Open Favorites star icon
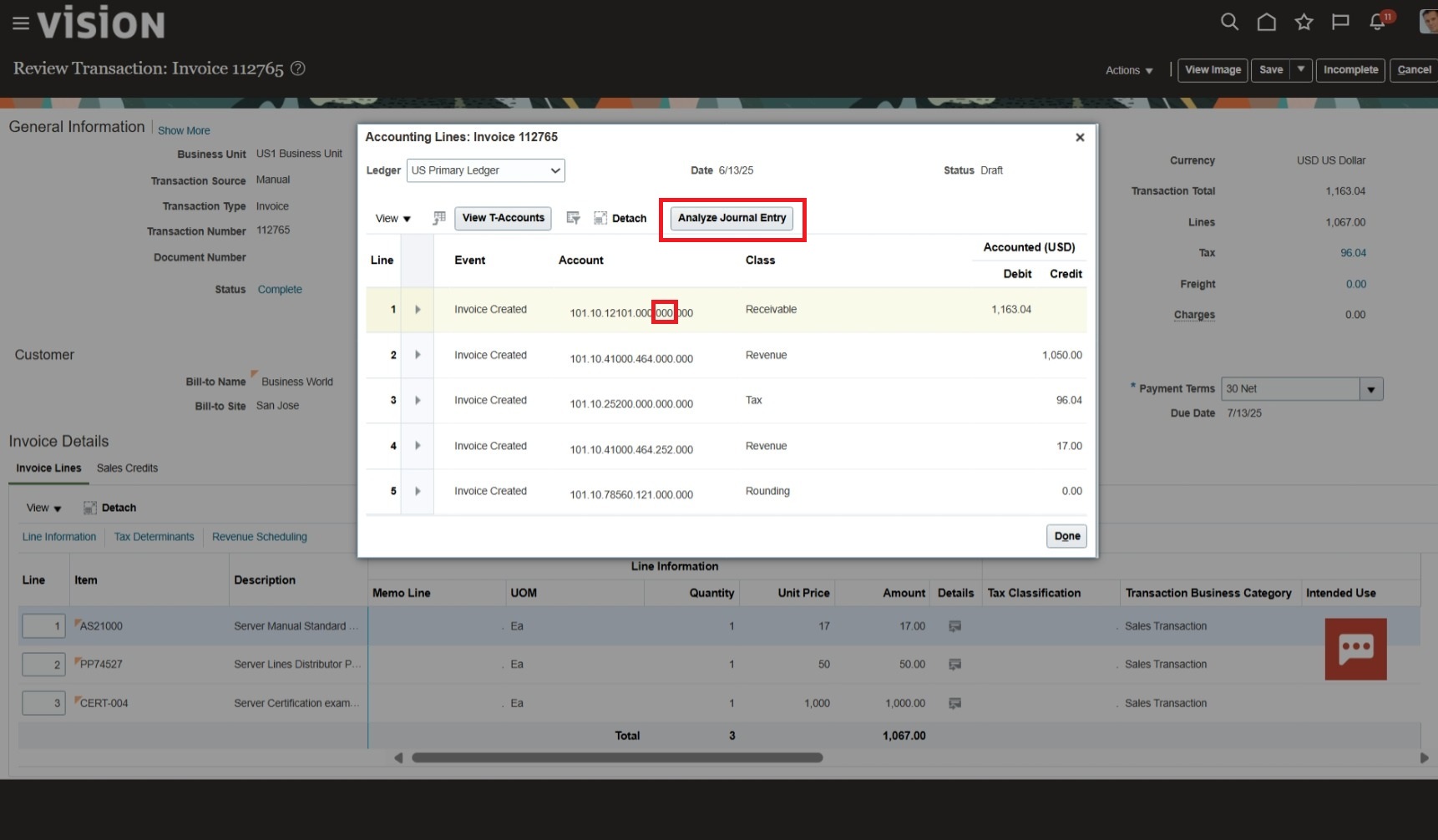Image resolution: width=1438 pixels, height=840 pixels. [1304, 22]
